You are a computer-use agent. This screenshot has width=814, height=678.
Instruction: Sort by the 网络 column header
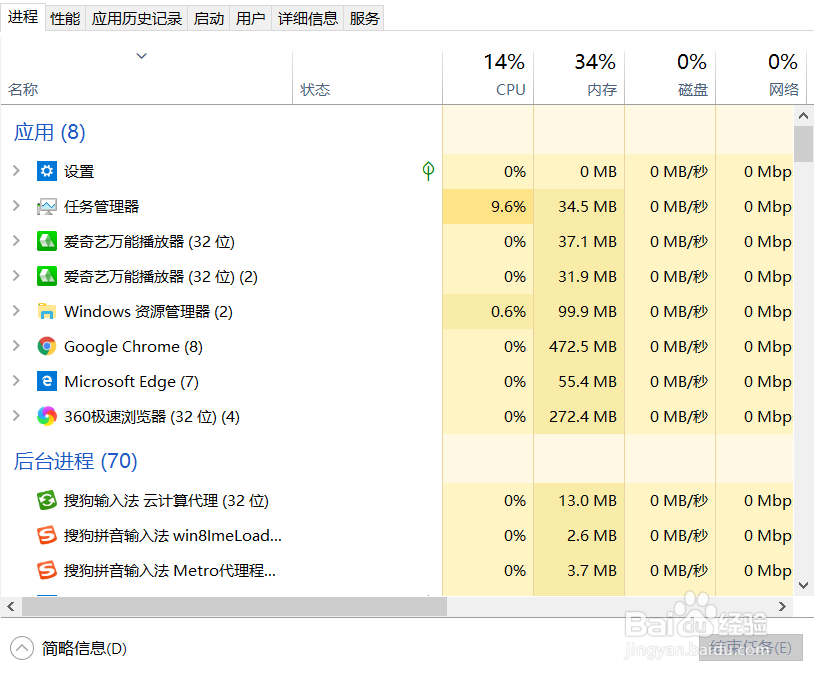coord(761,78)
